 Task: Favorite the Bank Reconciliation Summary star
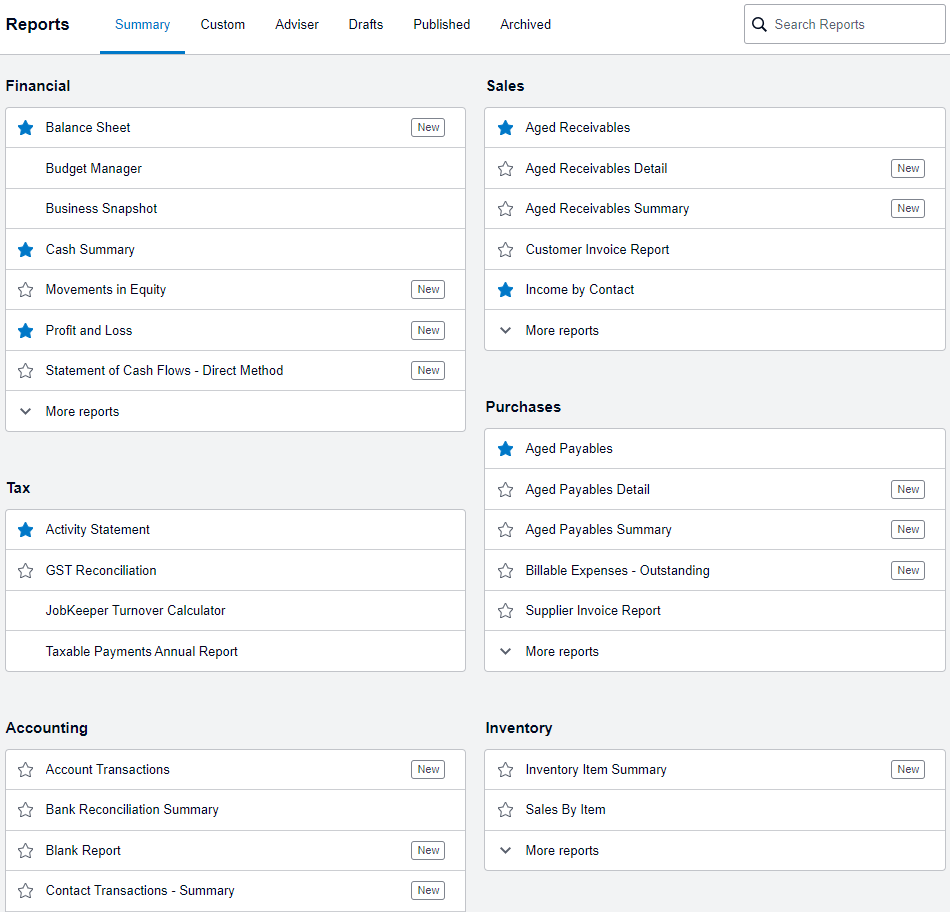(25, 810)
